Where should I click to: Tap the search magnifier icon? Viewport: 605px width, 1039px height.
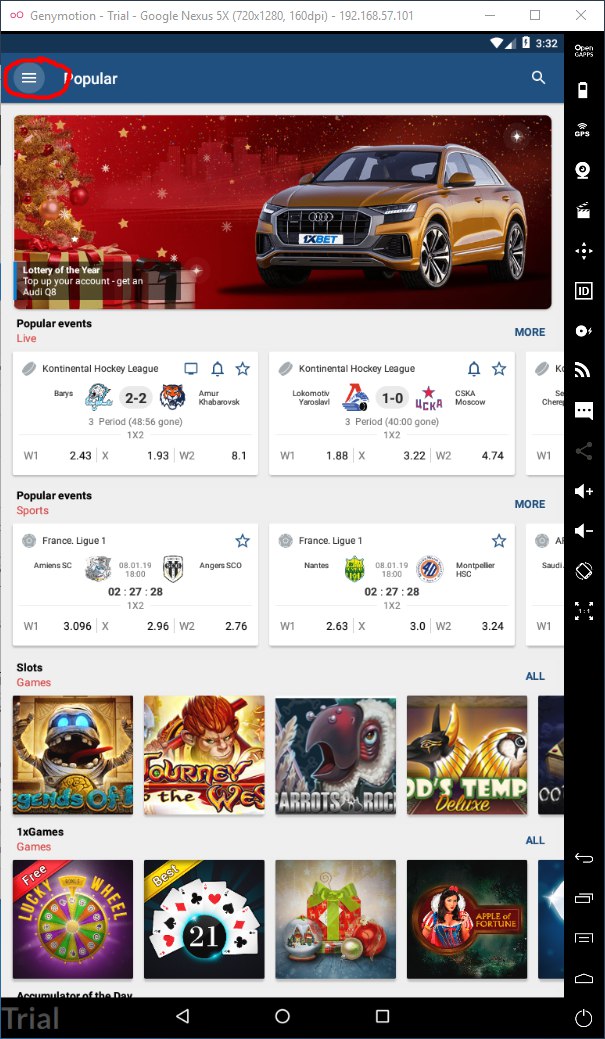coord(539,78)
